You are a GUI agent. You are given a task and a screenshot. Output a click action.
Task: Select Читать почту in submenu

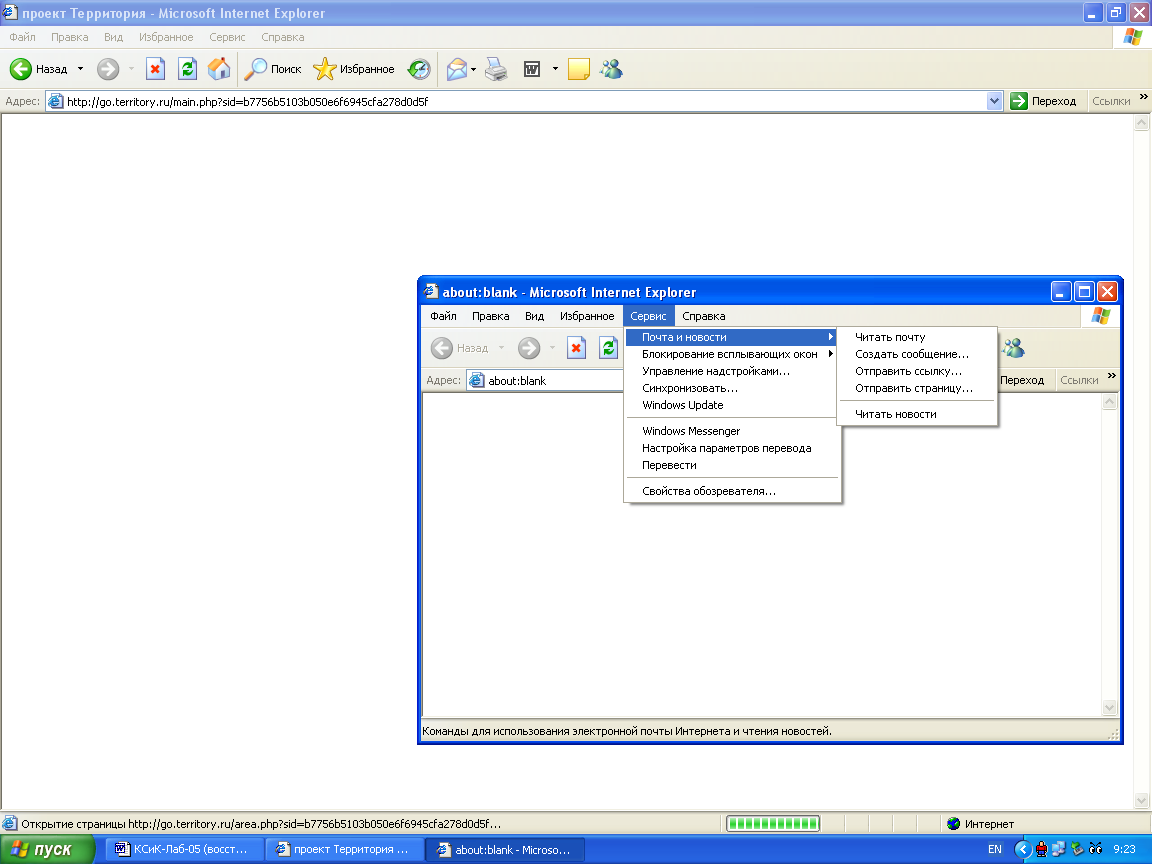[x=917, y=337]
